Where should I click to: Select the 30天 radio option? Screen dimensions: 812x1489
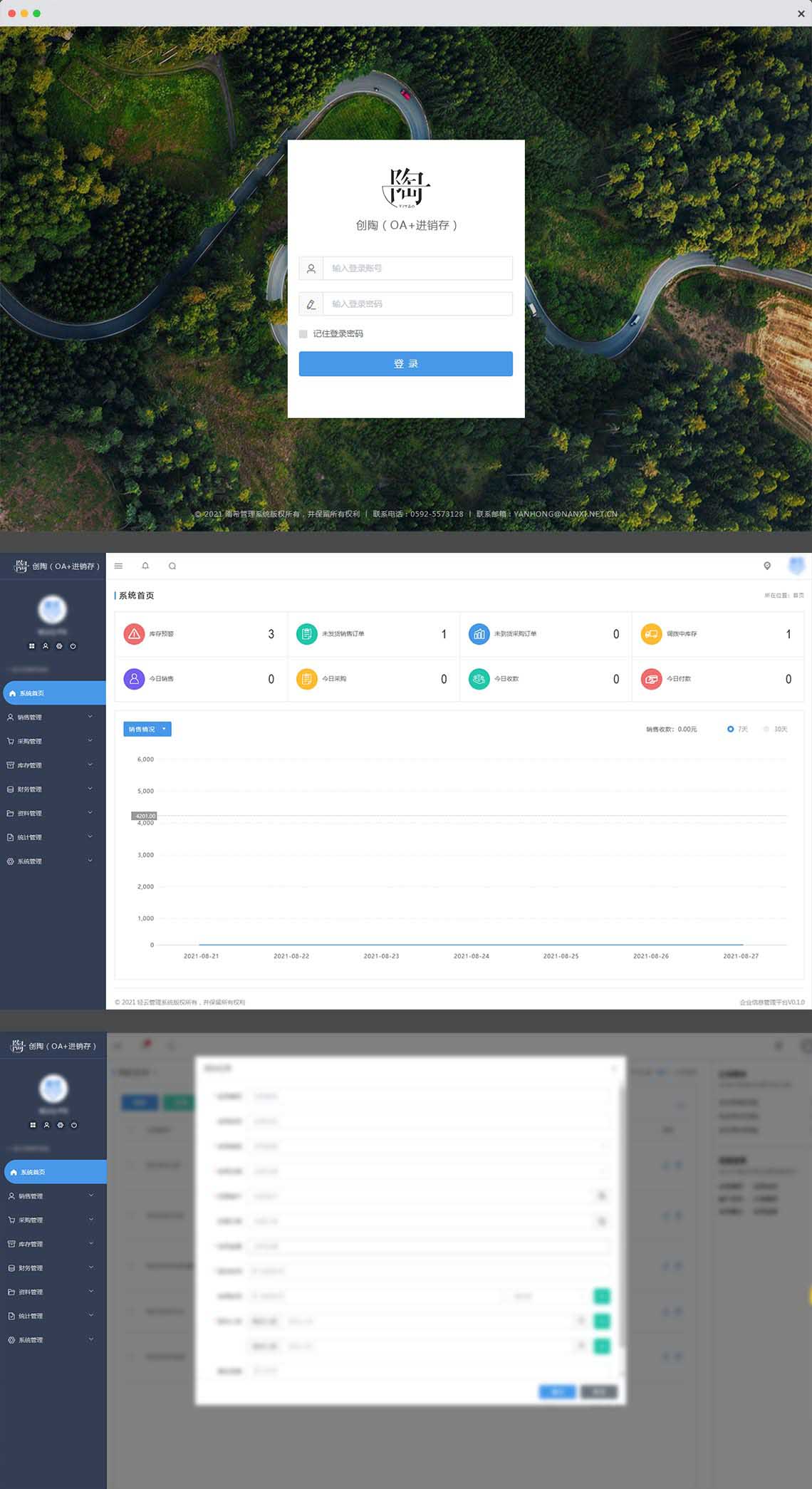click(766, 729)
